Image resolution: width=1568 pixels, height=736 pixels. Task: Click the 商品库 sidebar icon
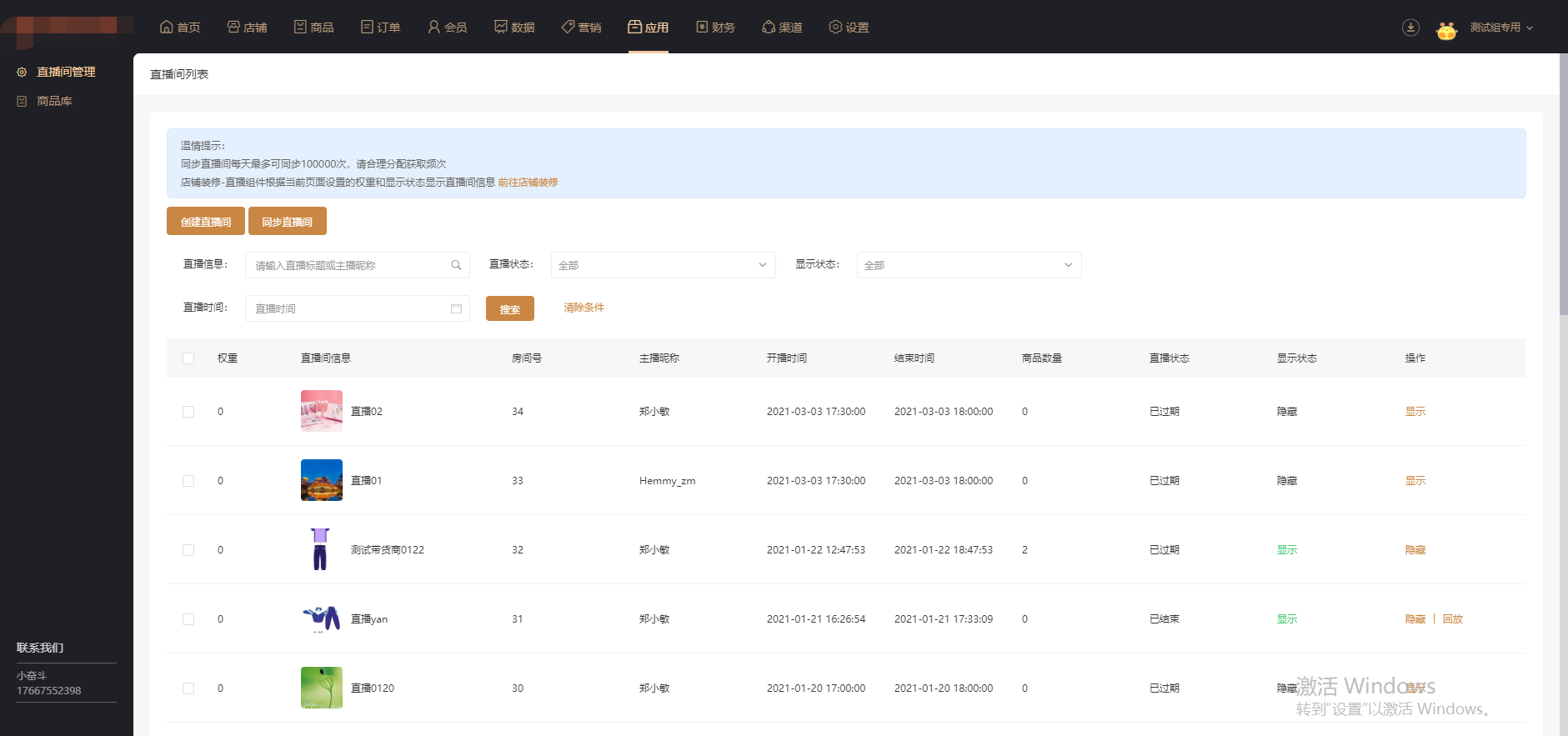coord(22,101)
